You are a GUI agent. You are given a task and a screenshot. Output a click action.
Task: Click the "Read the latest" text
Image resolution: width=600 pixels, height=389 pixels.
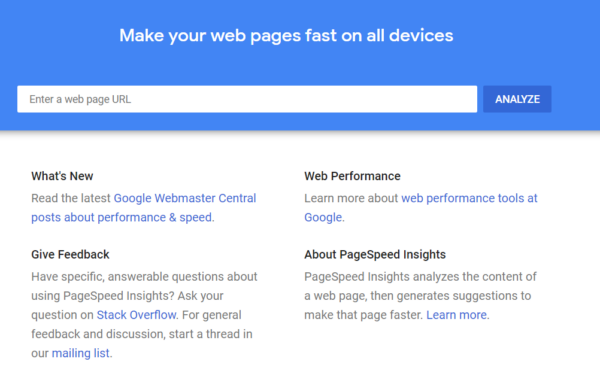click(x=71, y=198)
